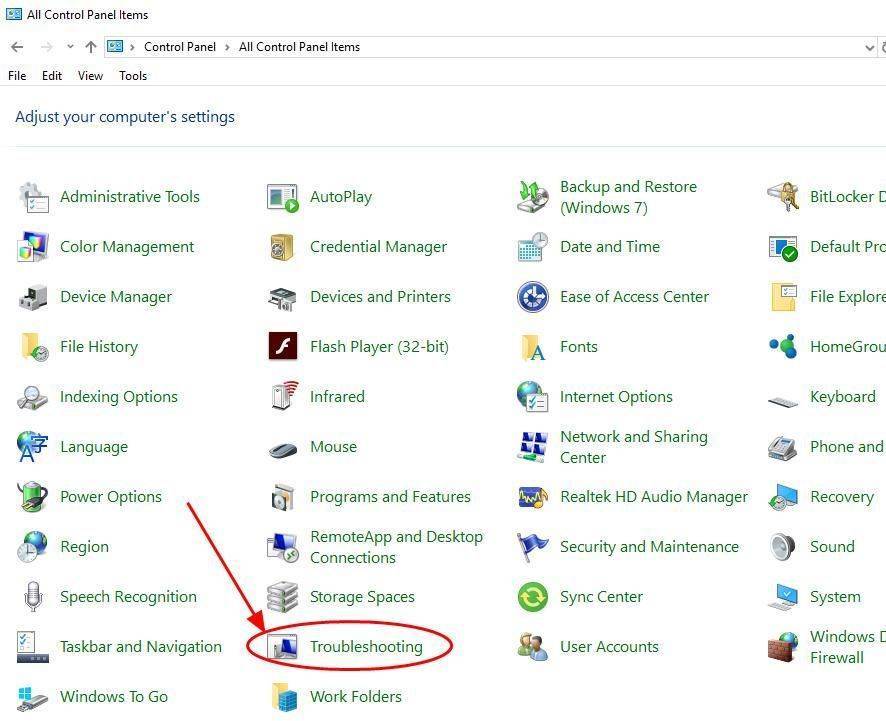Open the Windows To Go icon
The image size is (886, 721).
(33, 697)
